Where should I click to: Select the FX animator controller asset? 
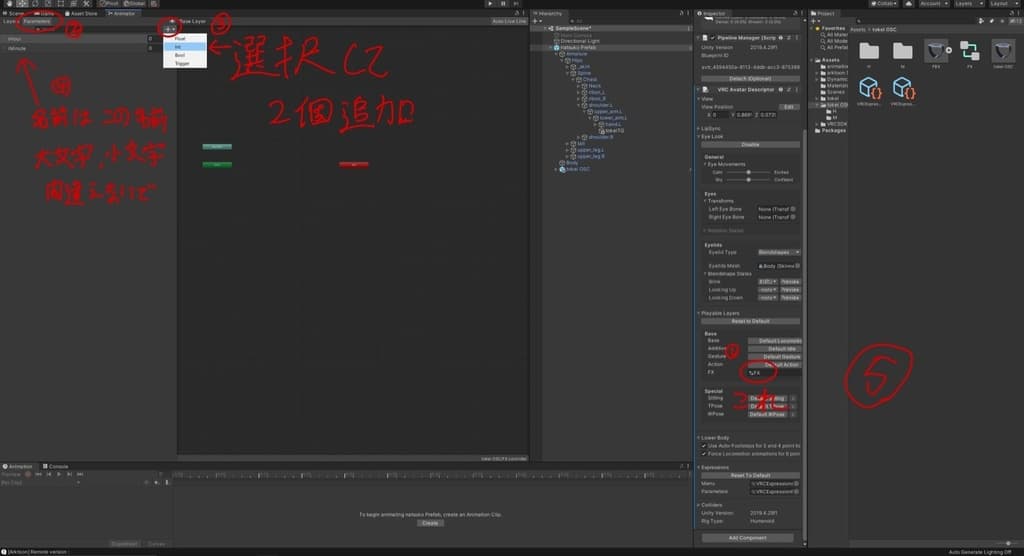point(969,51)
